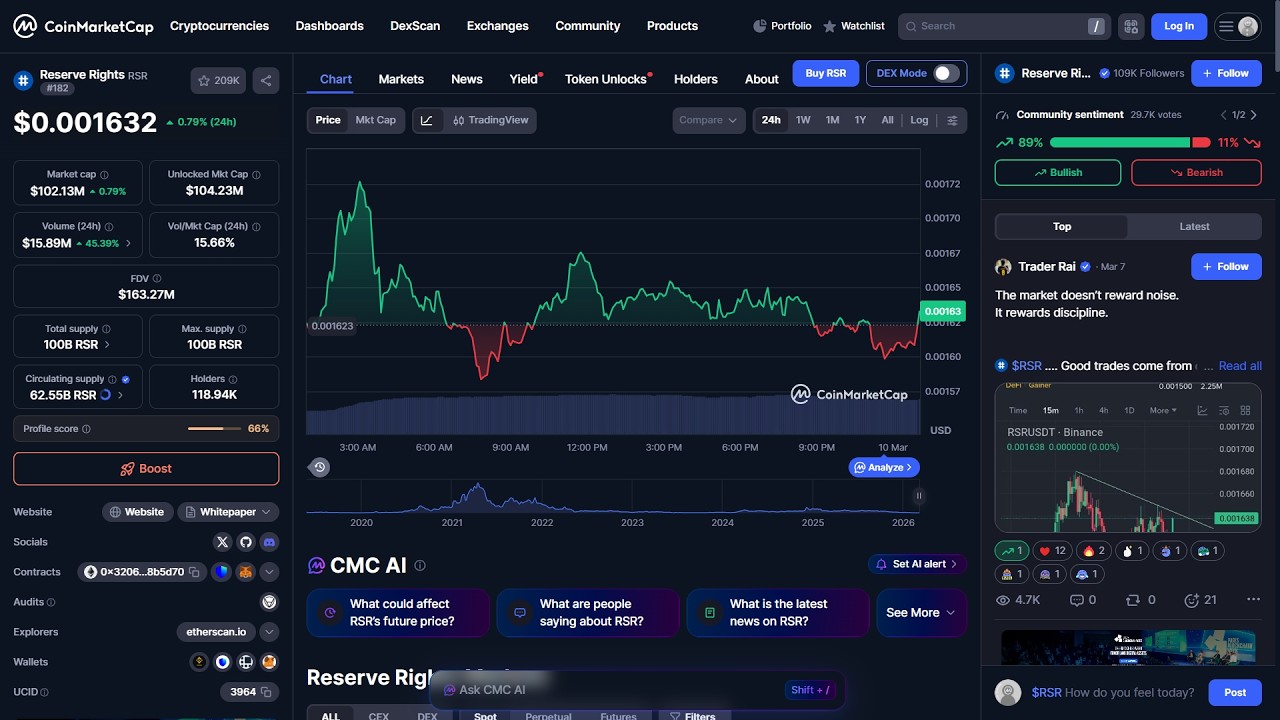The width and height of the screenshot is (1280, 720).
Task: Open the blue shield contract icon
Action: (x=222, y=572)
